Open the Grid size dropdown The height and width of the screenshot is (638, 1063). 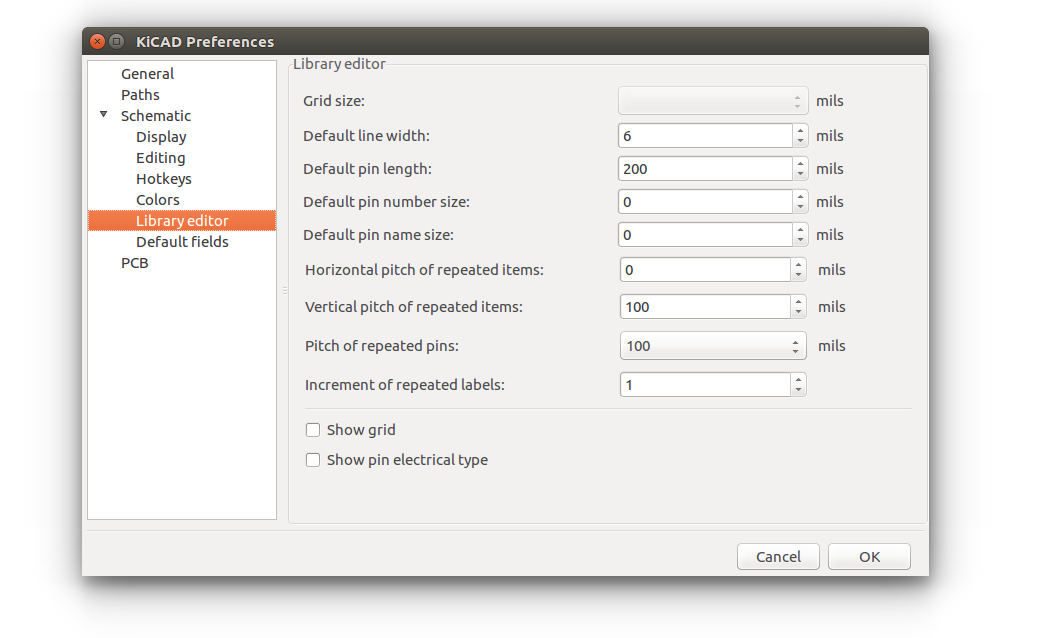[713, 101]
